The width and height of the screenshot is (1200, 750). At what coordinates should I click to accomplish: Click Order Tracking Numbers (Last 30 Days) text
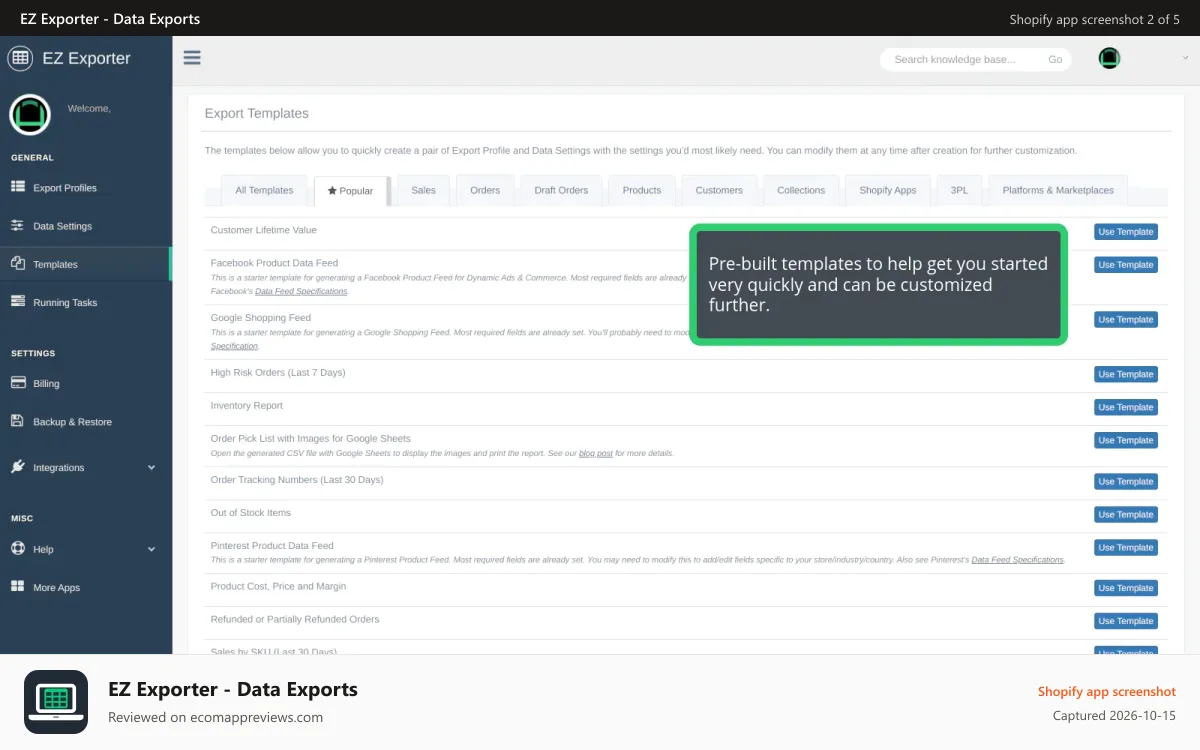(297, 480)
